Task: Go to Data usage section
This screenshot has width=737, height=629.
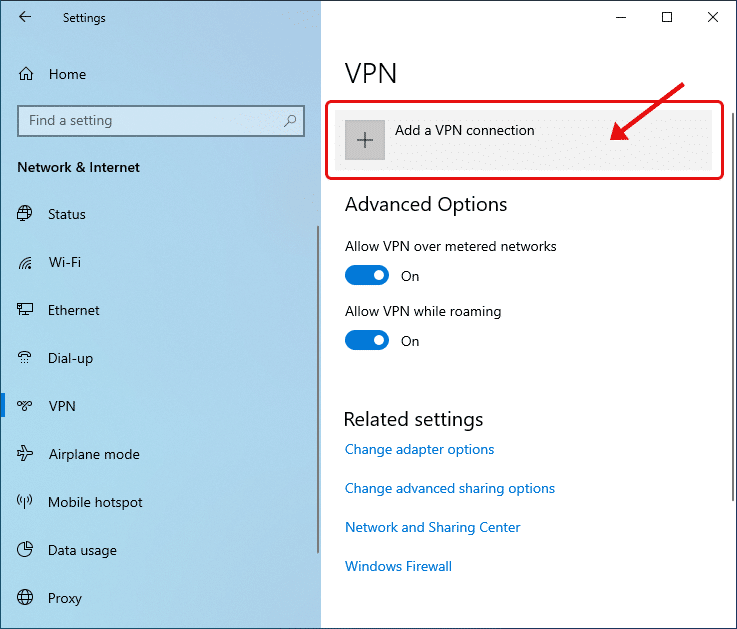Action: pos(82,550)
